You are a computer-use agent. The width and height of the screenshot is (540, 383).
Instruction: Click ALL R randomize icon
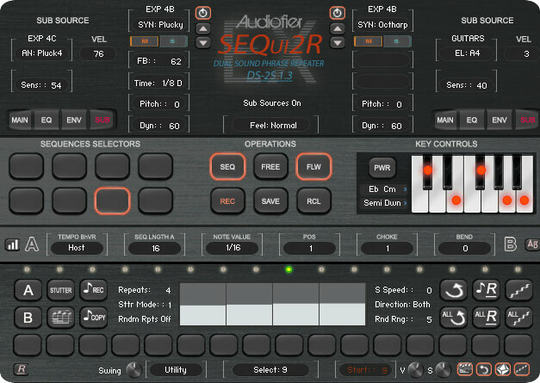tap(486, 317)
